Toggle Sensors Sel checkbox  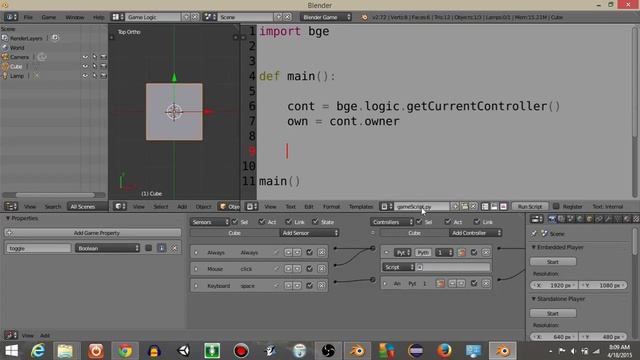click(x=235, y=222)
